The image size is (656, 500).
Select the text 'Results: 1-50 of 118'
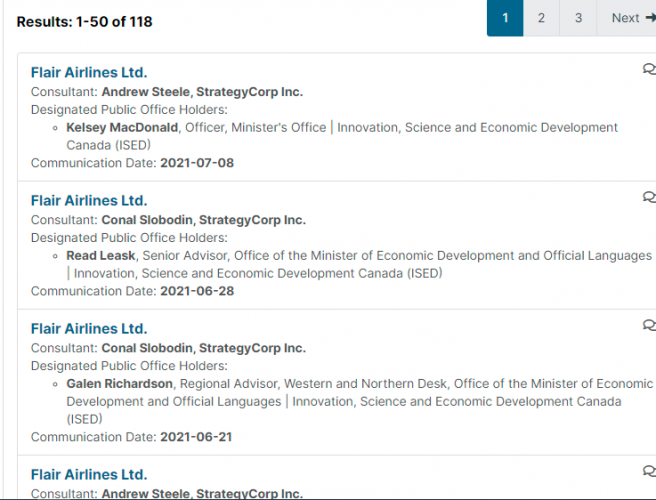(x=85, y=22)
